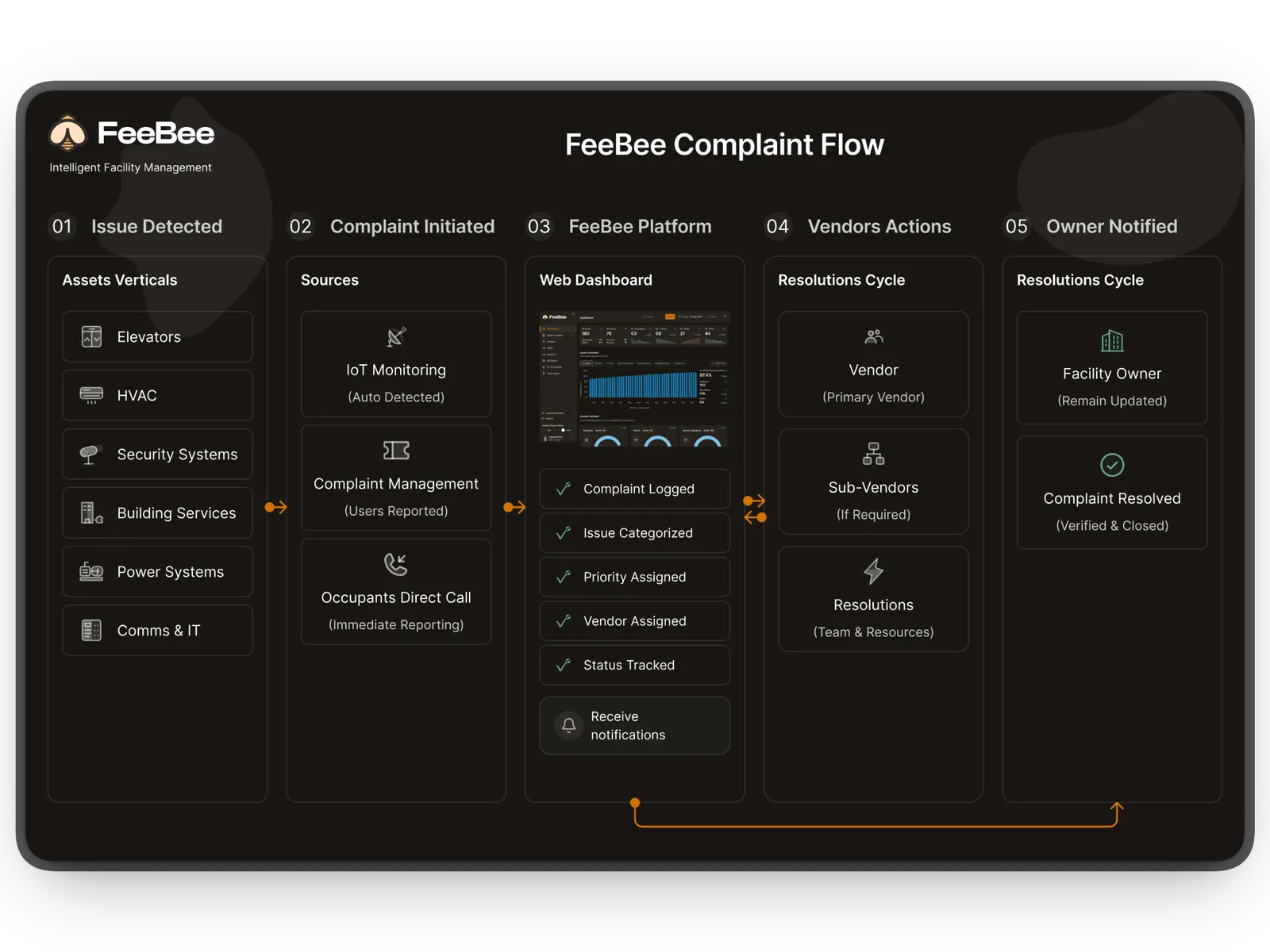Click the FeeBee Complaint Flow title

[x=724, y=144]
